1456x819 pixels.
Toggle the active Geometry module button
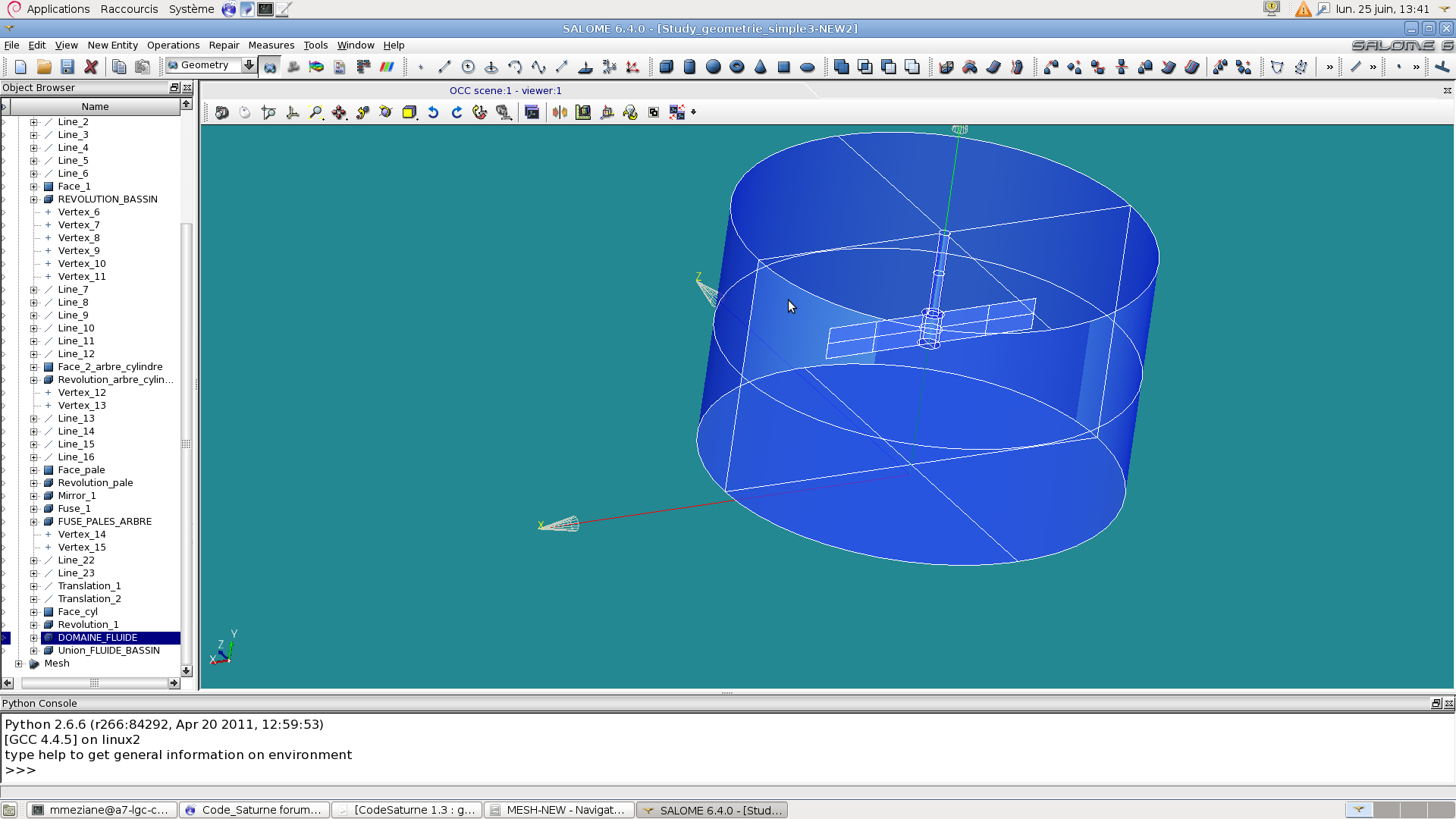(270, 67)
